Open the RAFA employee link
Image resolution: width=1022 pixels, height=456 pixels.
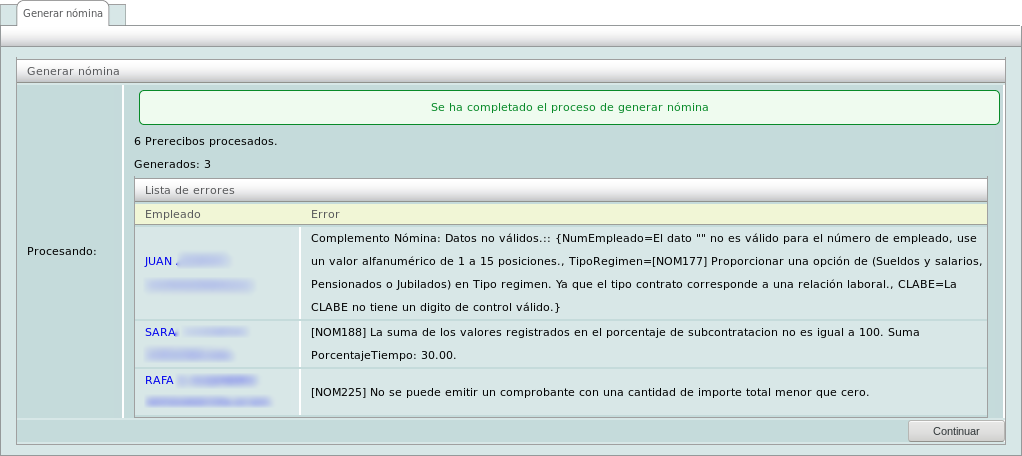[159, 380]
